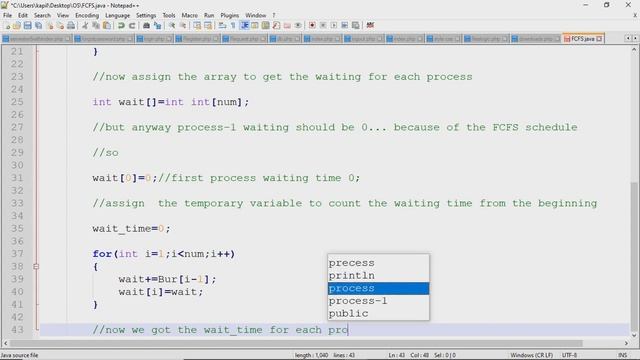Screen dimensions: 640x360
Task: Click 'Windows (CR LF)' in status bar
Action: click(531, 355)
